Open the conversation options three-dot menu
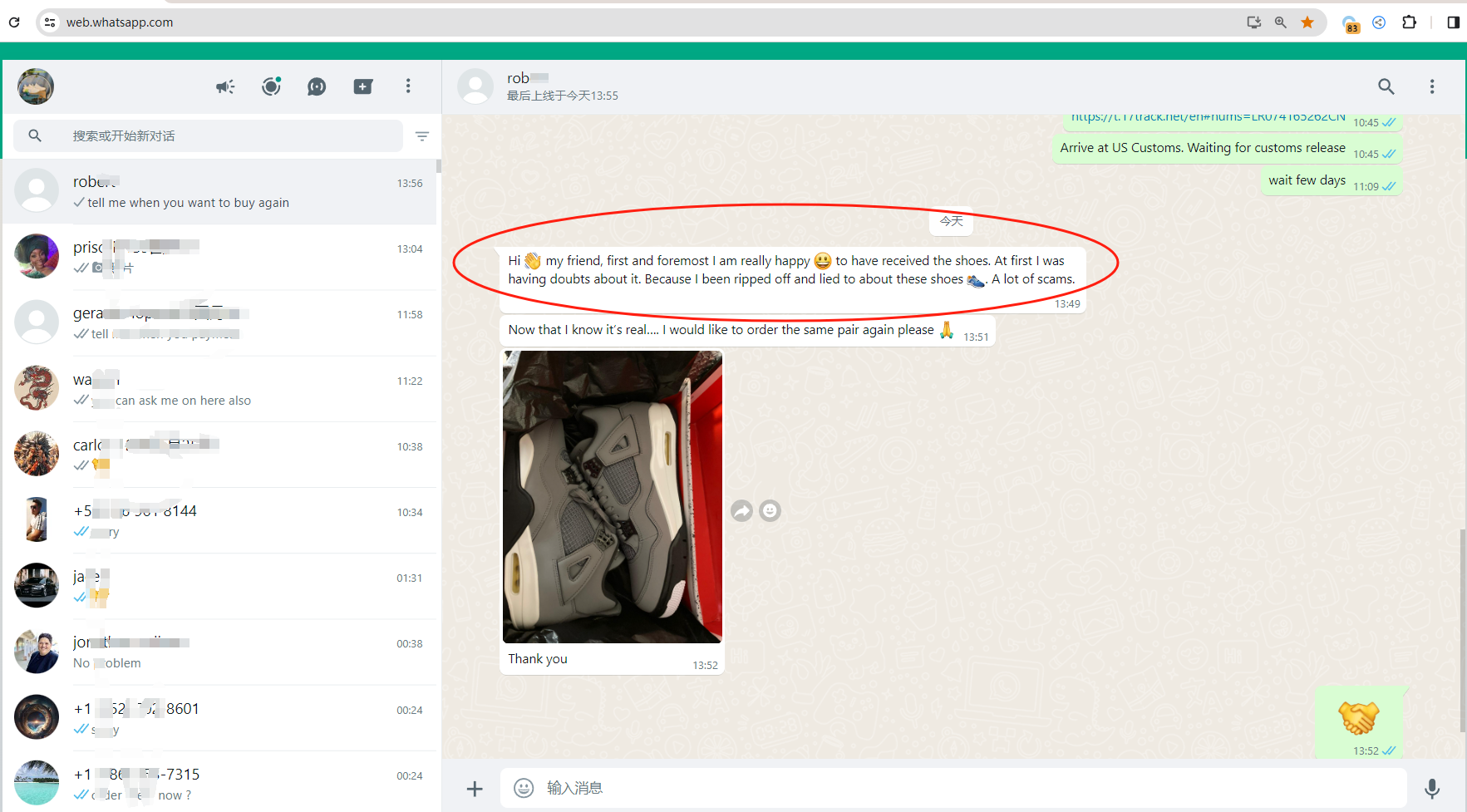 click(1431, 86)
